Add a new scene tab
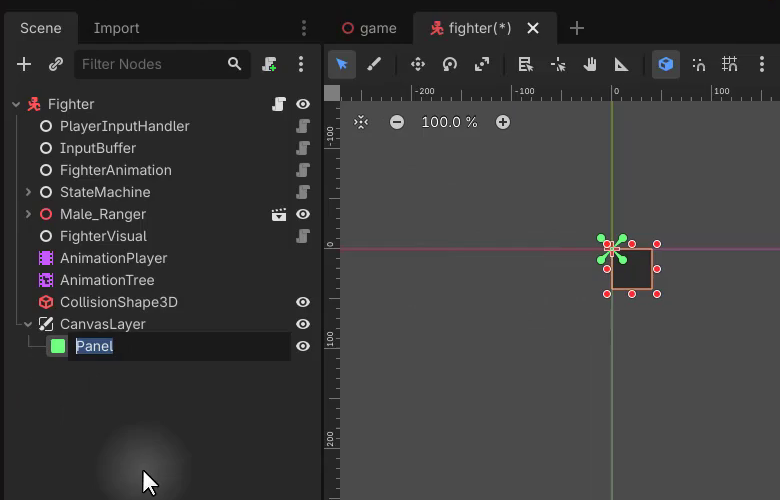Screen dimensions: 780x500 click(577, 28)
